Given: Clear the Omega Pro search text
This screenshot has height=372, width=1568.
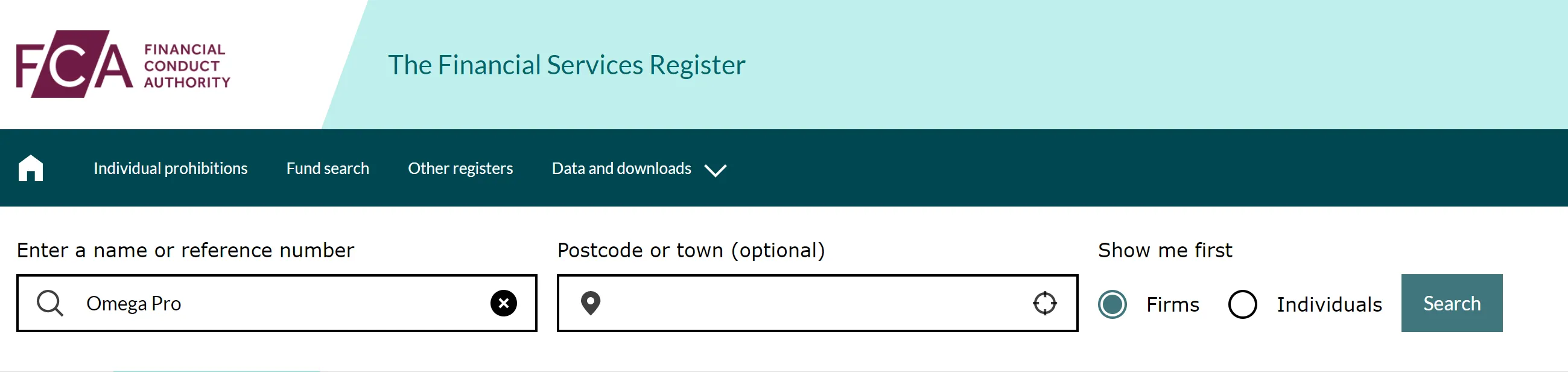Looking at the screenshot, I should click(x=503, y=303).
